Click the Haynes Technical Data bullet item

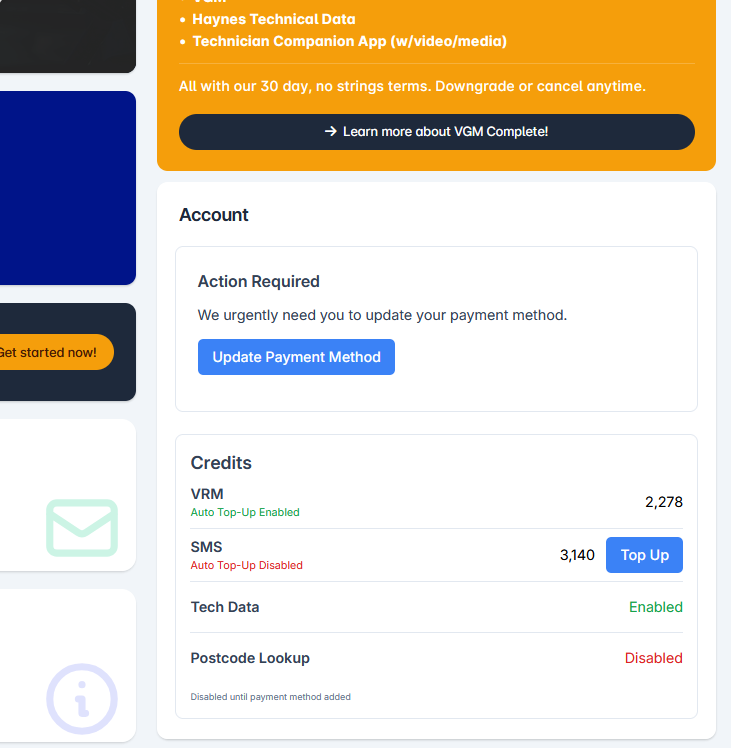tap(273, 19)
